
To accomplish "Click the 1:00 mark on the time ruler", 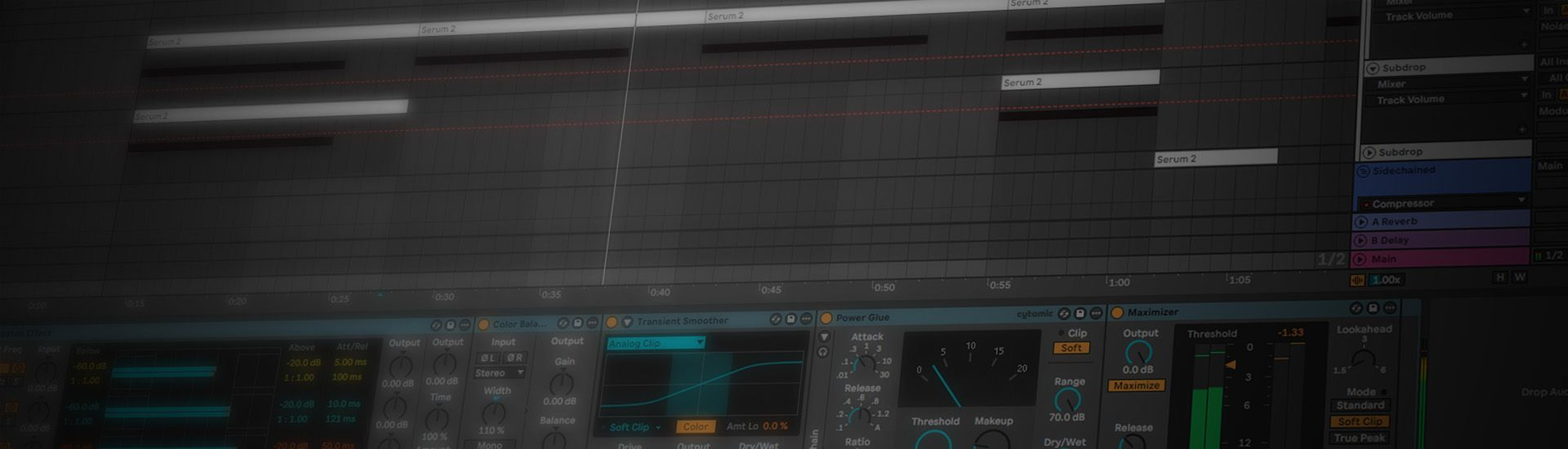I will [x=1119, y=282].
